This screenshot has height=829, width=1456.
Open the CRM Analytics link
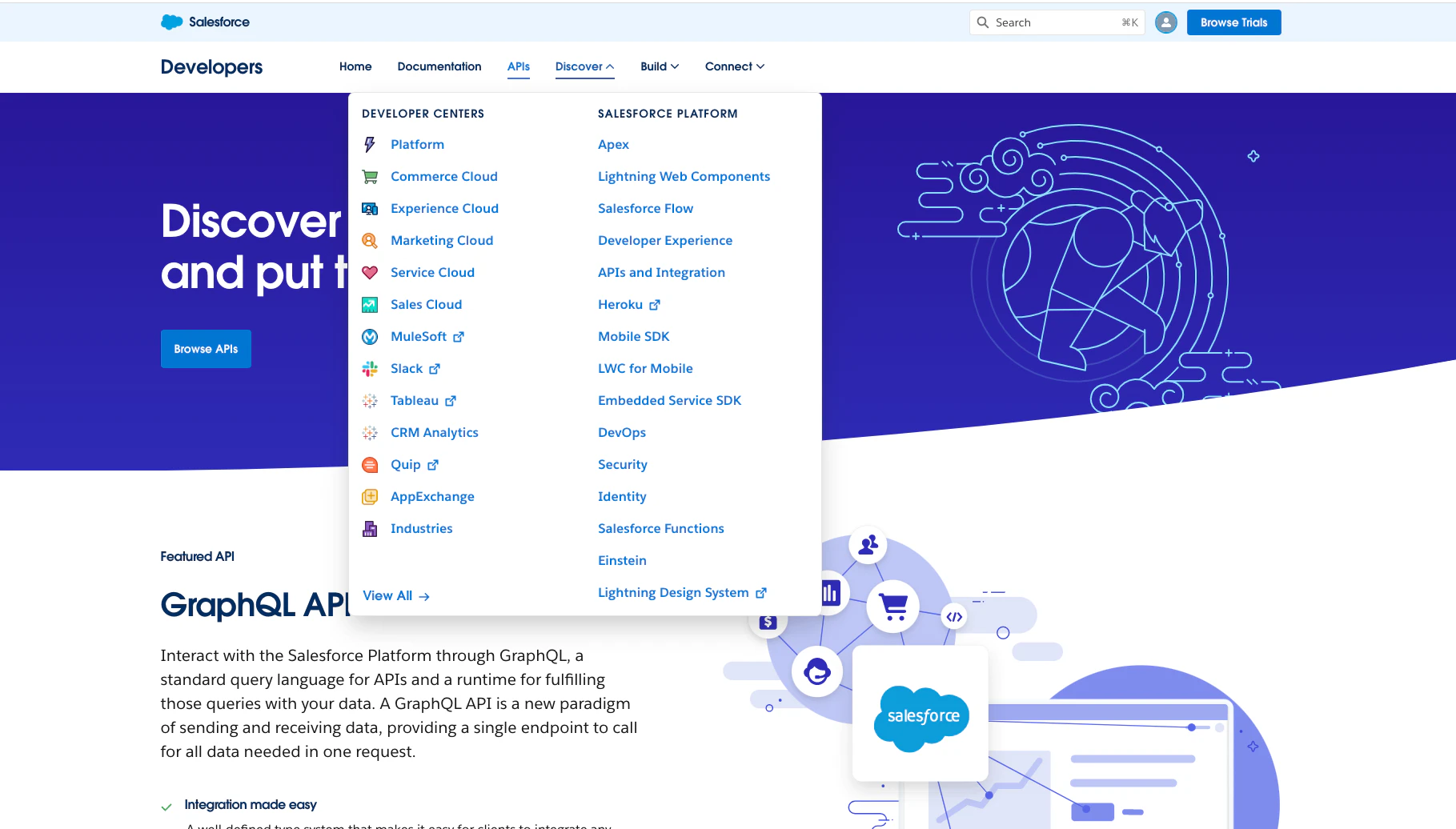tap(435, 432)
